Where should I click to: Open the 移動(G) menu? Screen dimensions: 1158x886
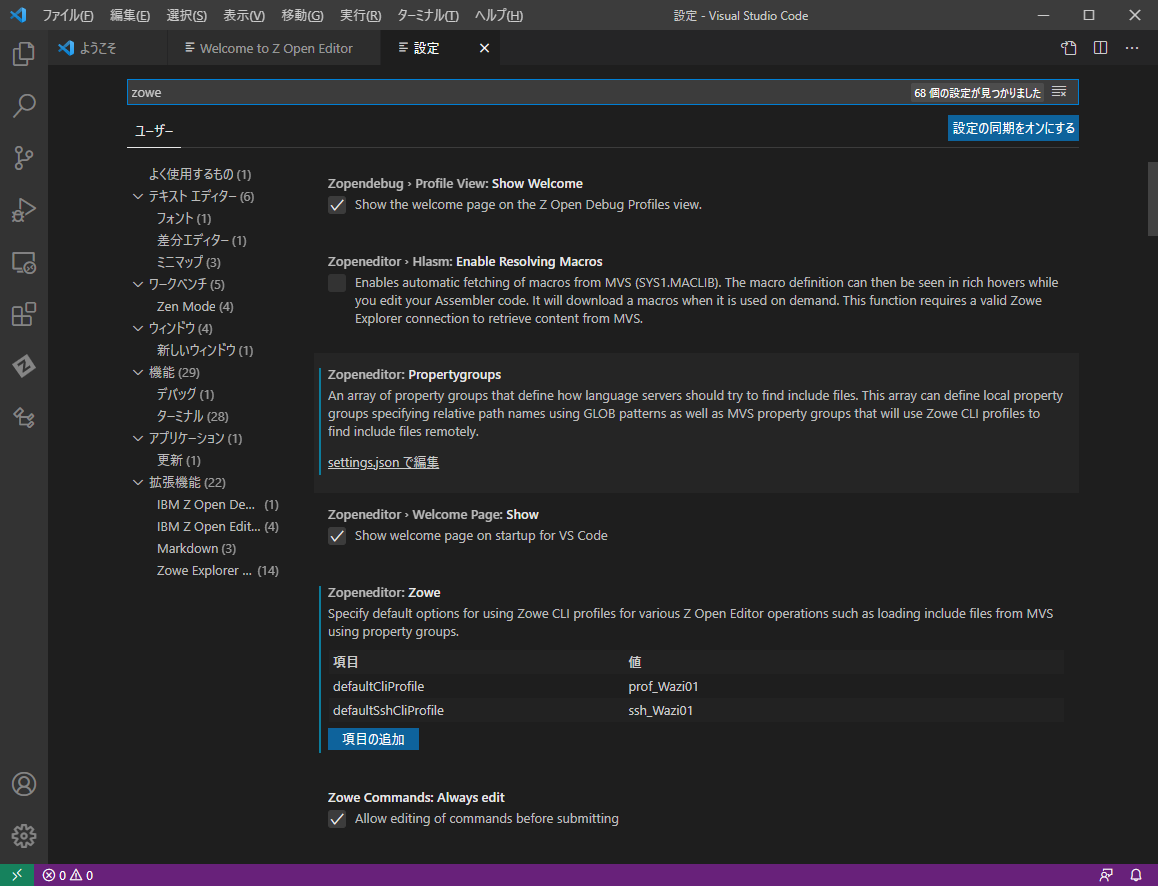[302, 16]
